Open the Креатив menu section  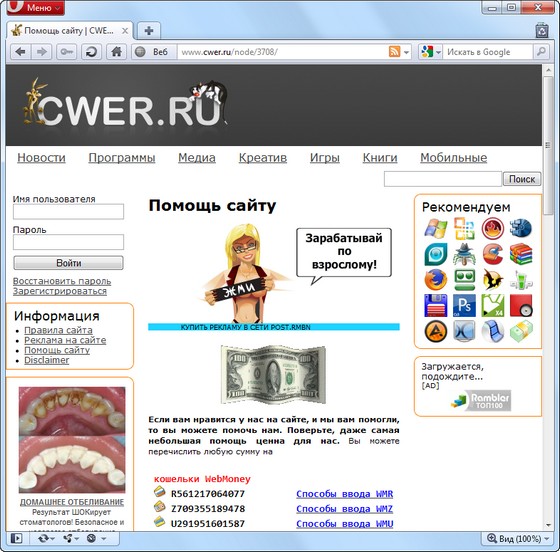click(263, 157)
